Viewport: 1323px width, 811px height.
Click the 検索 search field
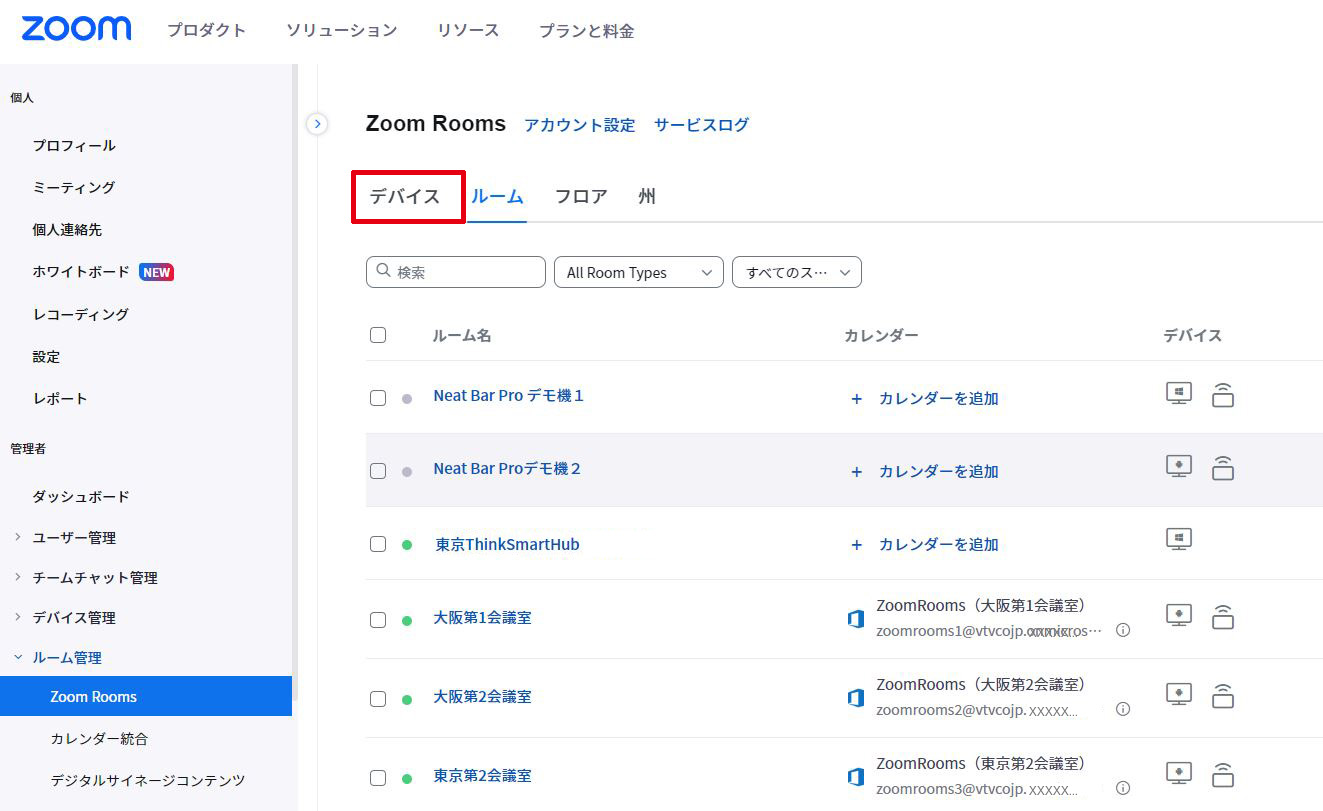(x=456, y=272)
